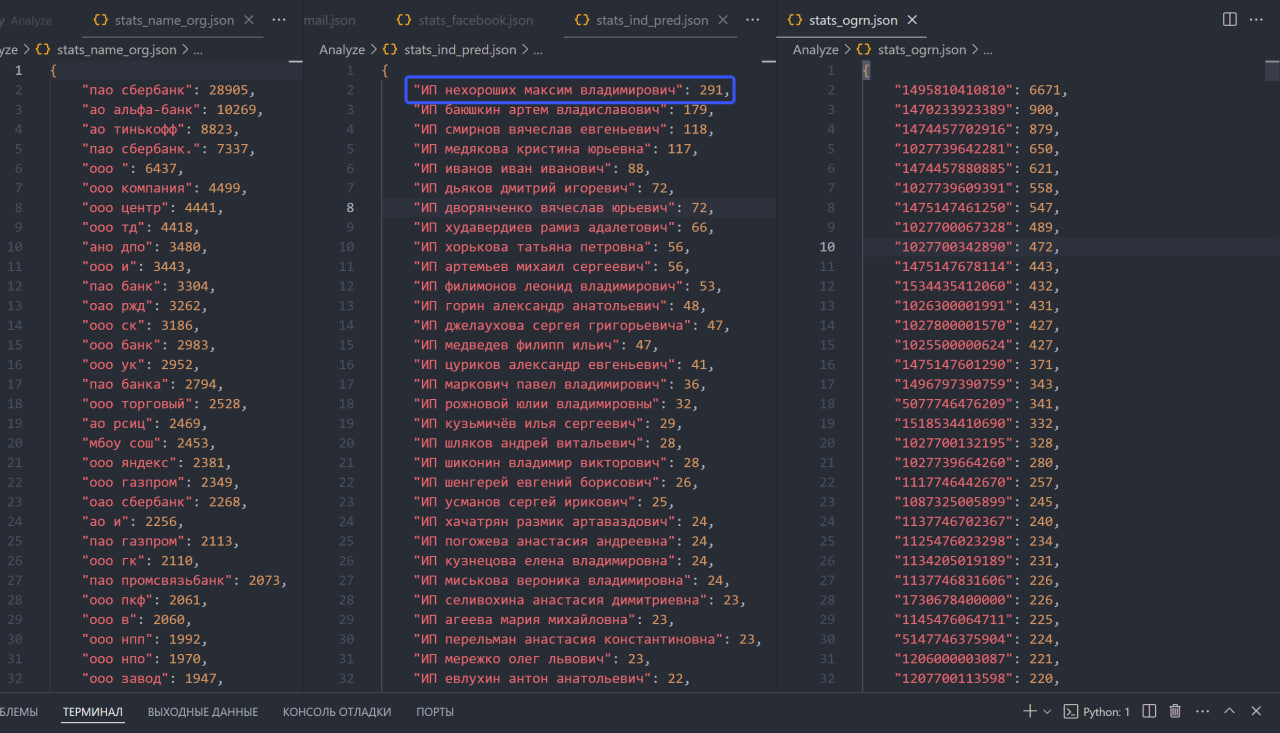This screenshot has width=1280, height=733.
Task: Switch to the ТЕРМИНАЛ panel tab
Action: [92, 712]
